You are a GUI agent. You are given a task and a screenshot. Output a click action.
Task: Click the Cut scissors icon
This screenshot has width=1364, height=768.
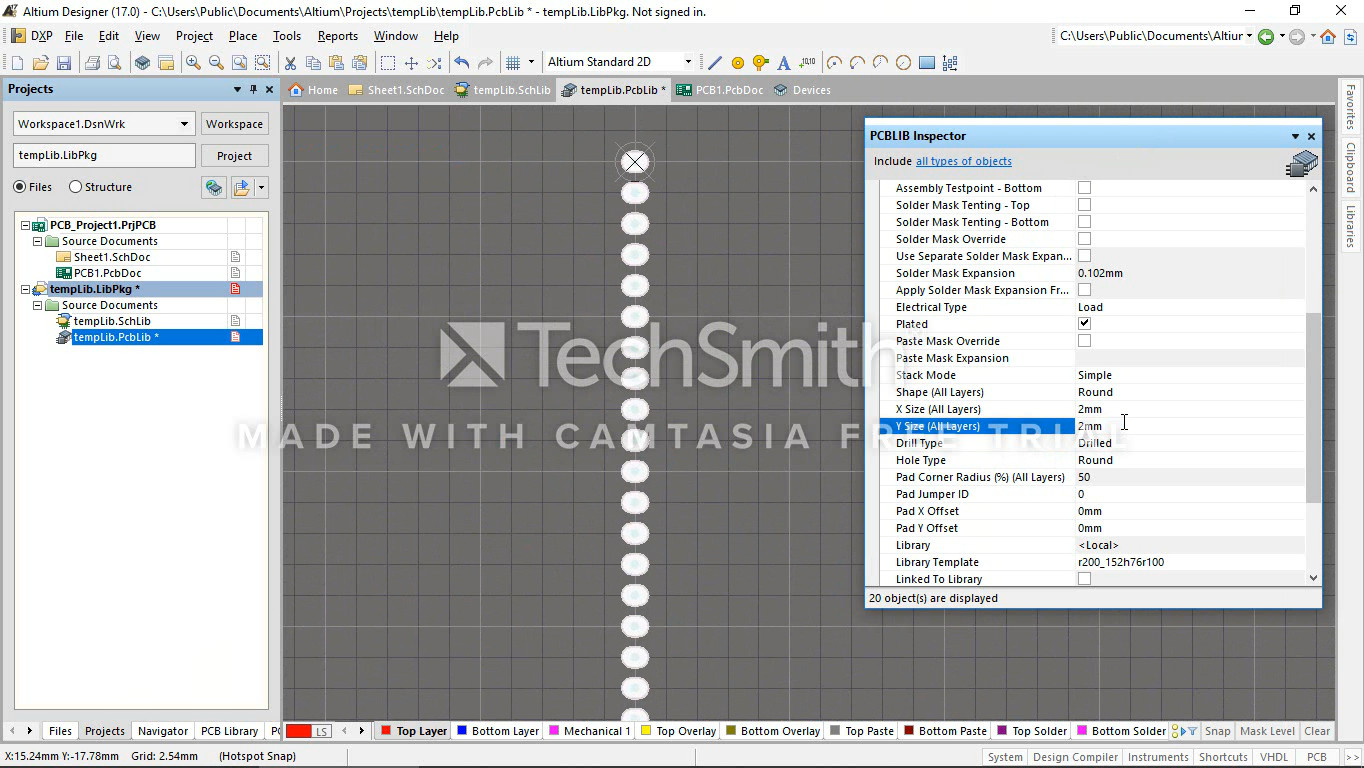(x=290, y=63)
